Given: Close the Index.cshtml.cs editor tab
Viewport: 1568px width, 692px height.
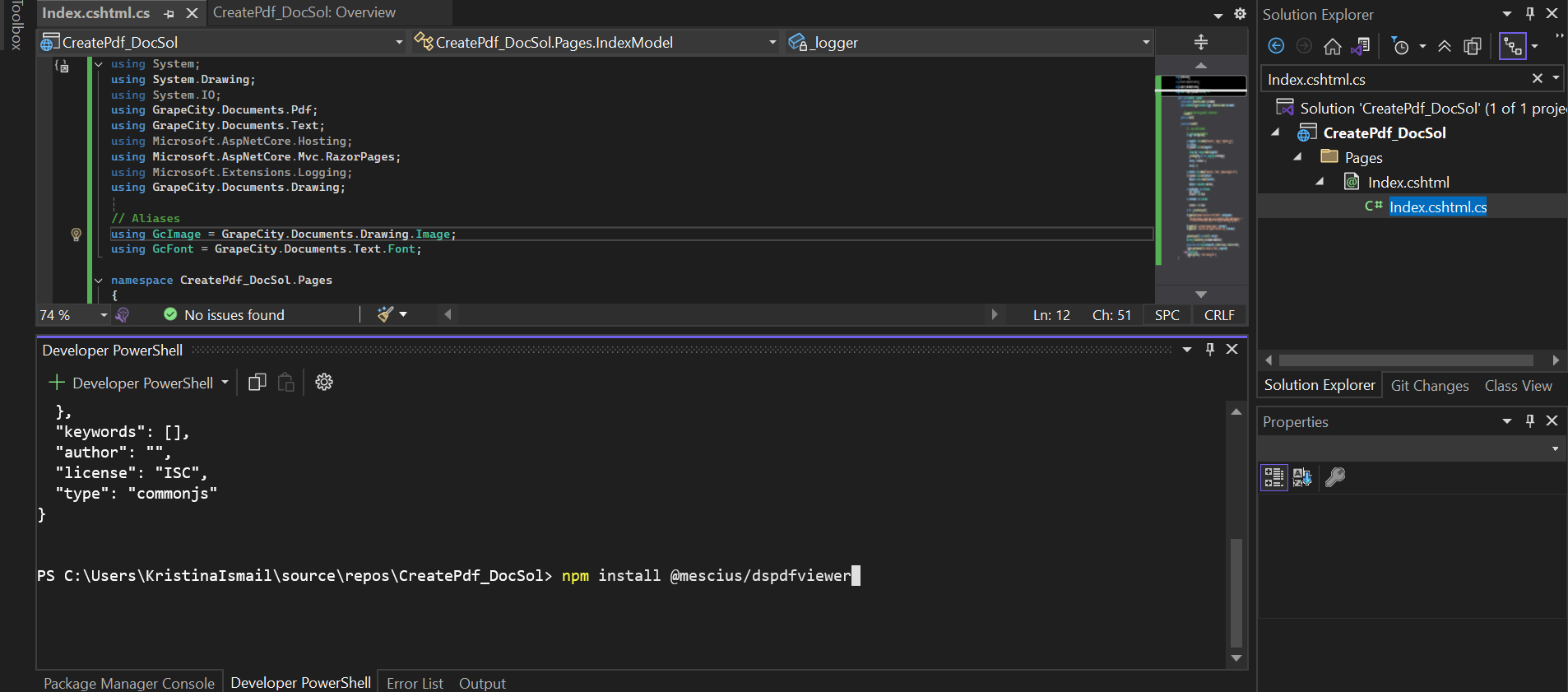Looking at the screenshot, I should coord(192,13).
